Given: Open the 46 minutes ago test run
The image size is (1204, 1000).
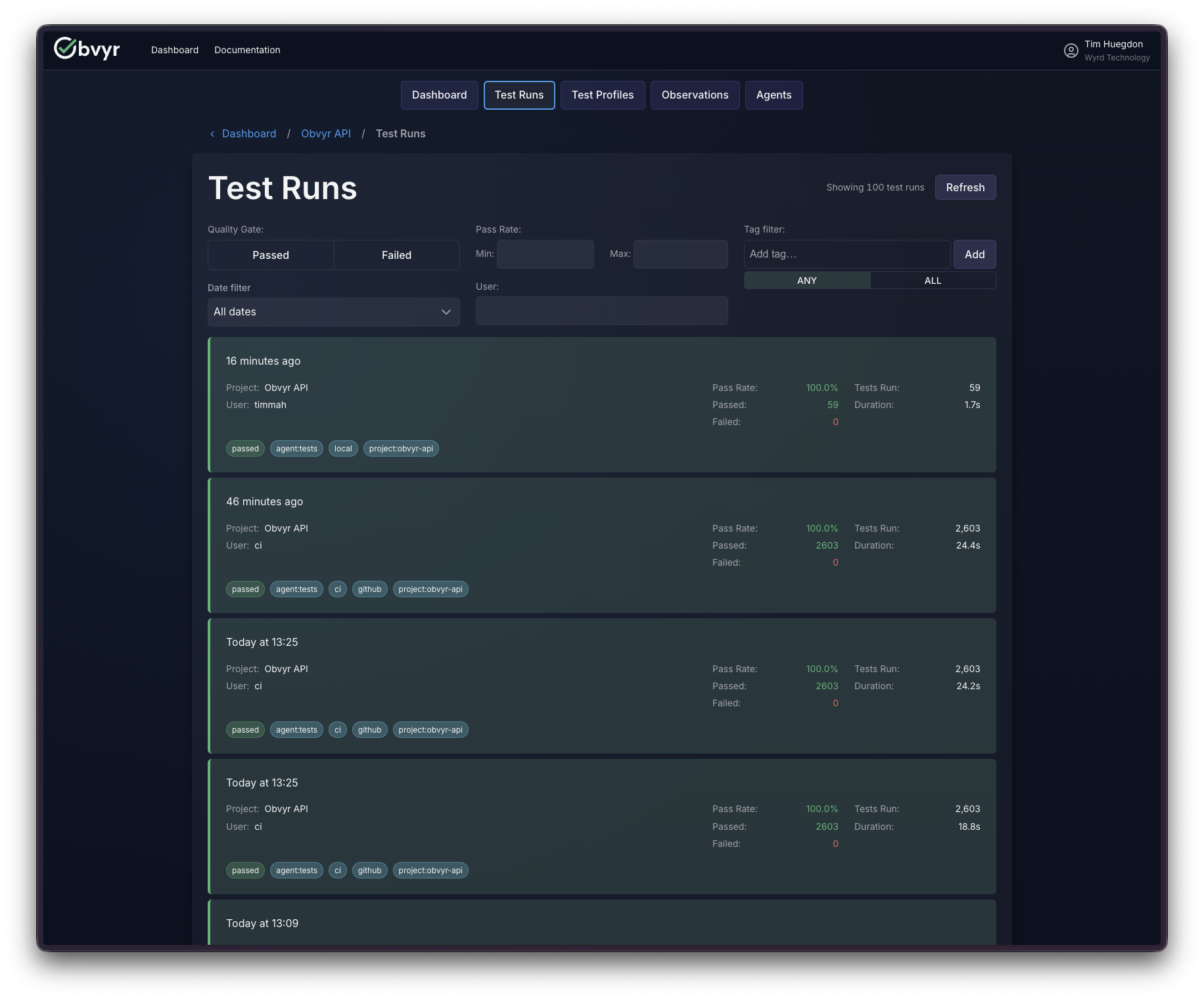Looking at the screenshot, I should 602,545.
